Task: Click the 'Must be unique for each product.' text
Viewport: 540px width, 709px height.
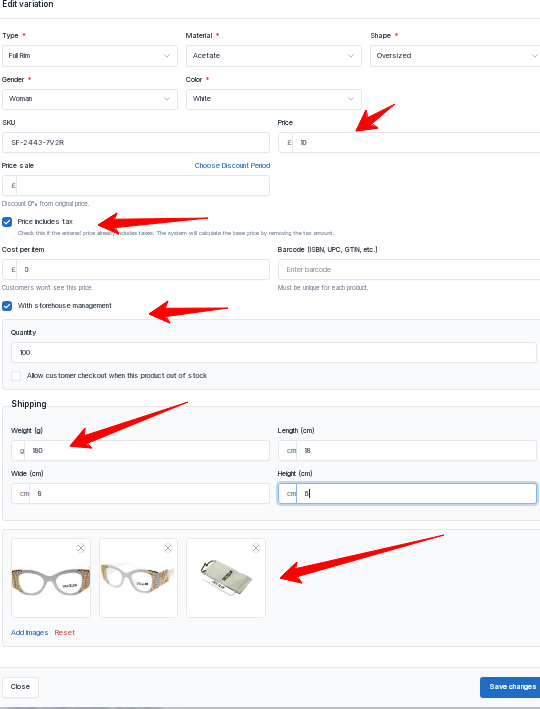Action: coord(323,288)
